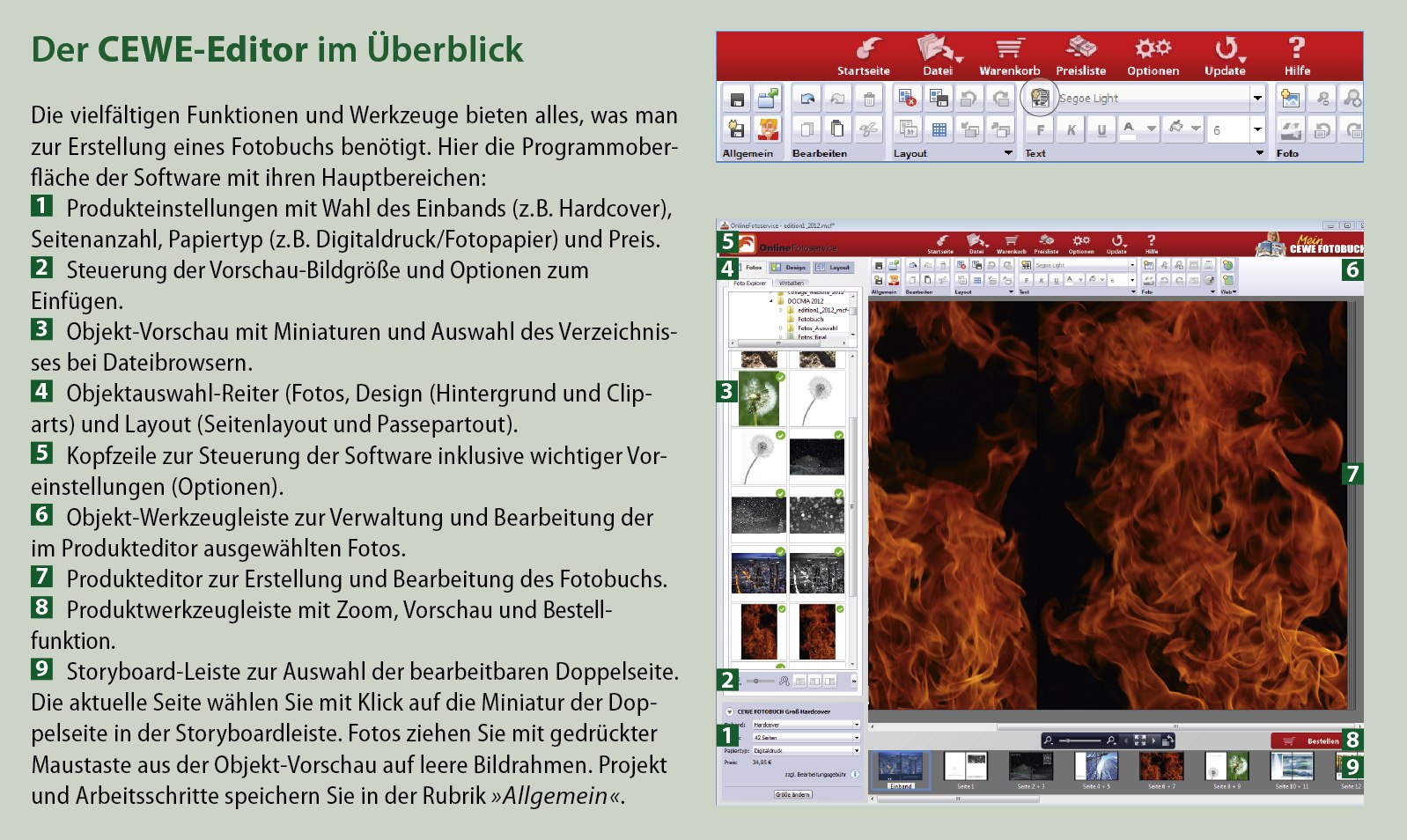Click the Startseite icon in the enlarged toolbar
This screenshot has width=1407, height=840.
point(868,48)
